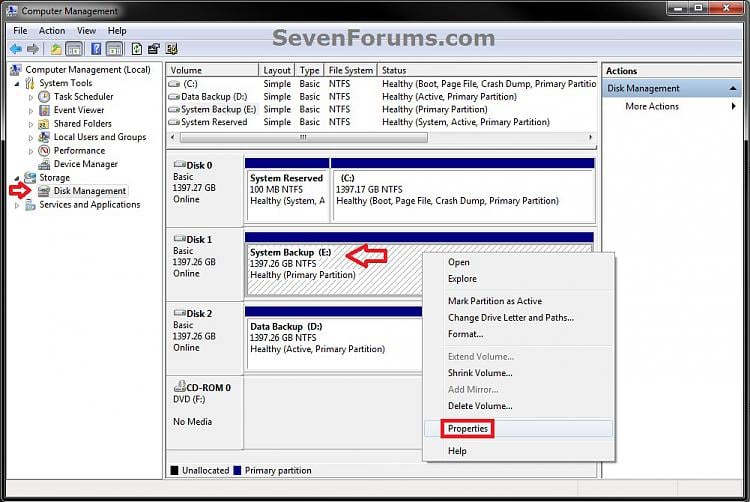Collapse the System Tools tree node
The width and height of the screenshot is (750, 502).
[17, 84]
